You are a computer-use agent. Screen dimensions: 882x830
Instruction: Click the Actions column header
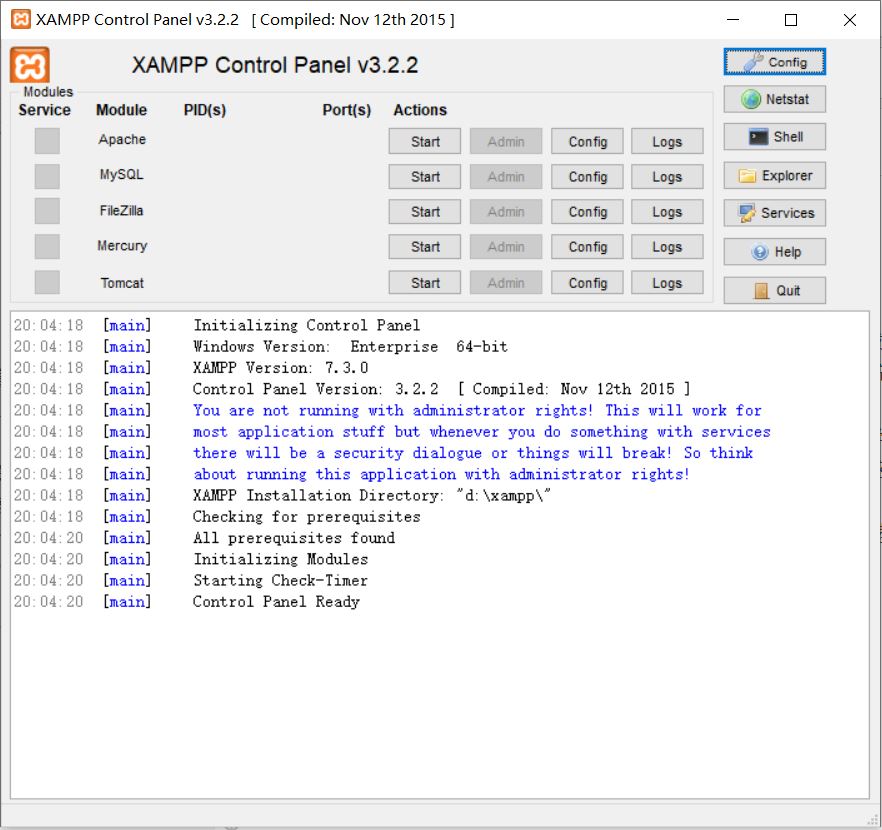pos(420,110)
